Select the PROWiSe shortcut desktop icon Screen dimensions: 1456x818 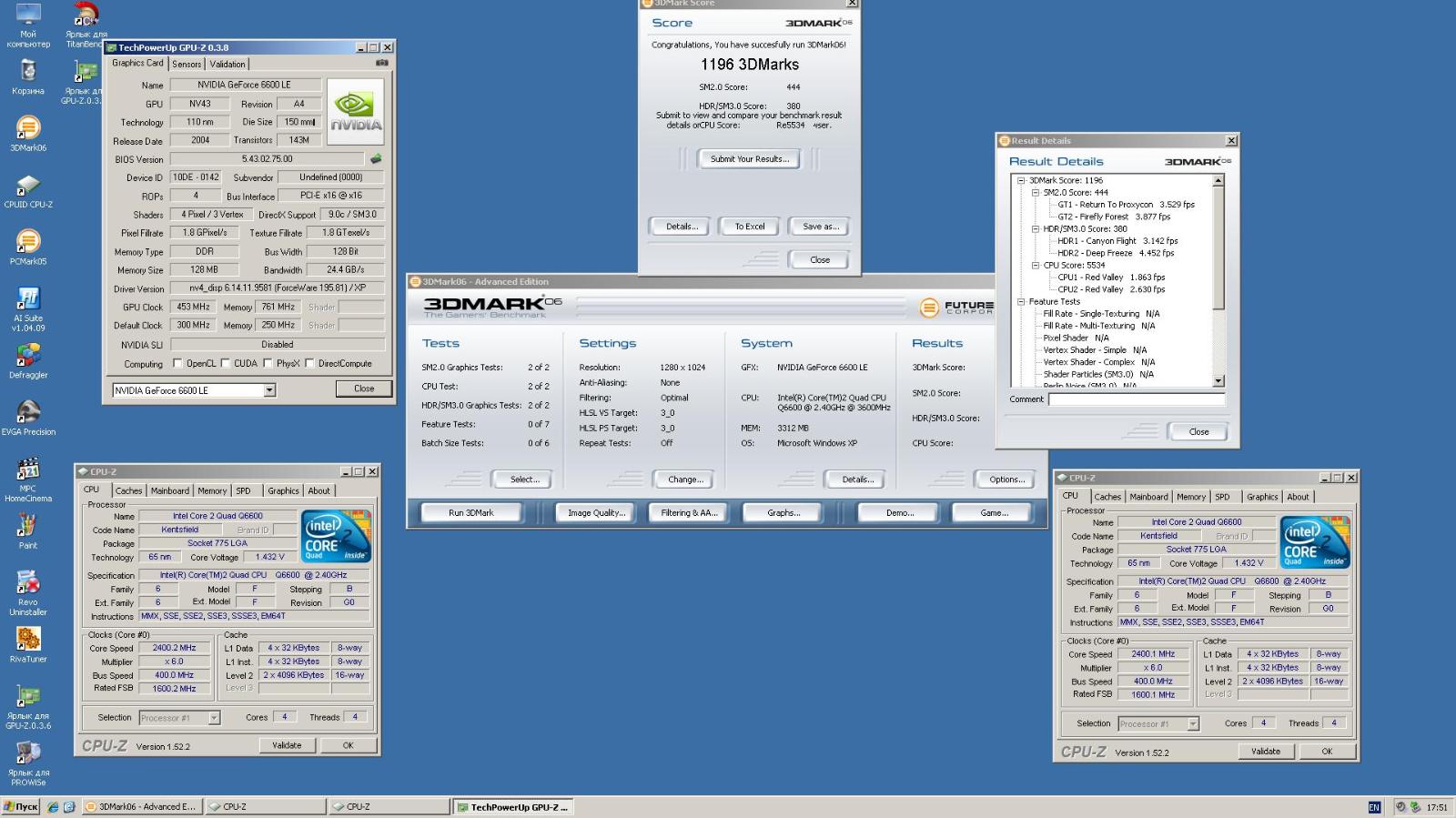28,763
